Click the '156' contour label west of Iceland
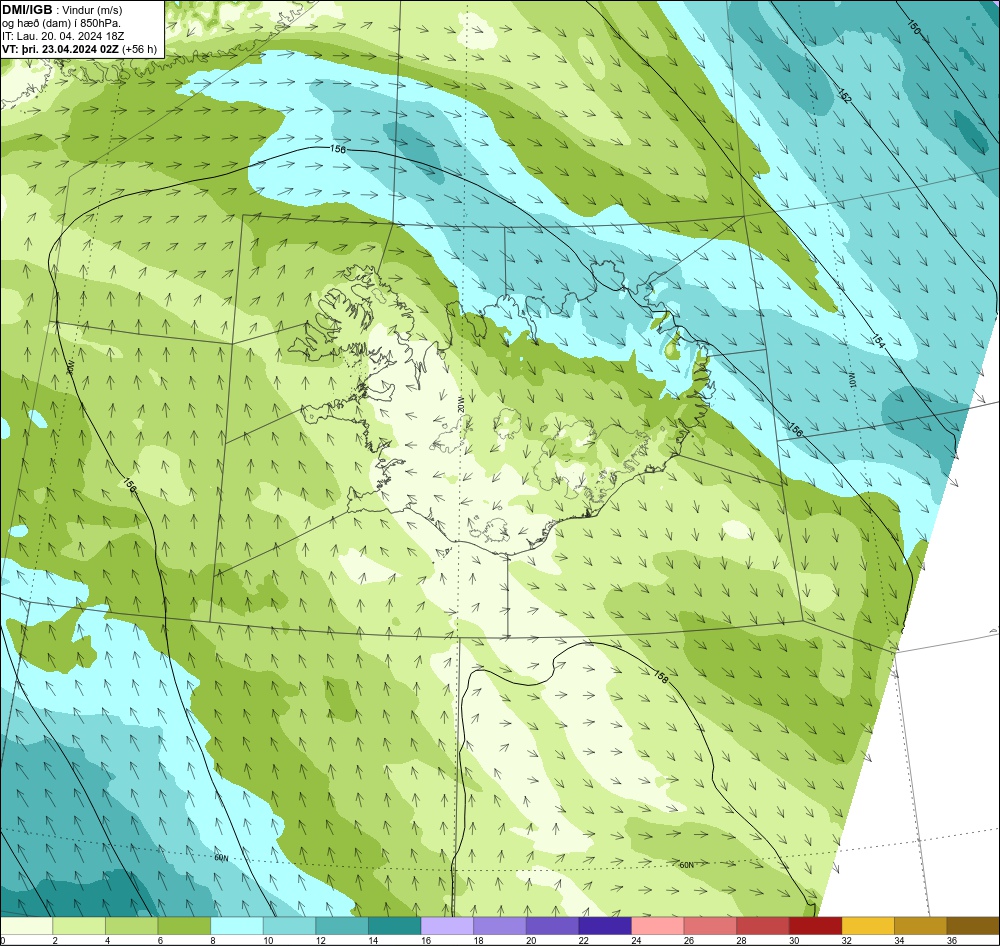This screenshot has width=1000, height=946. coord(129,485)
